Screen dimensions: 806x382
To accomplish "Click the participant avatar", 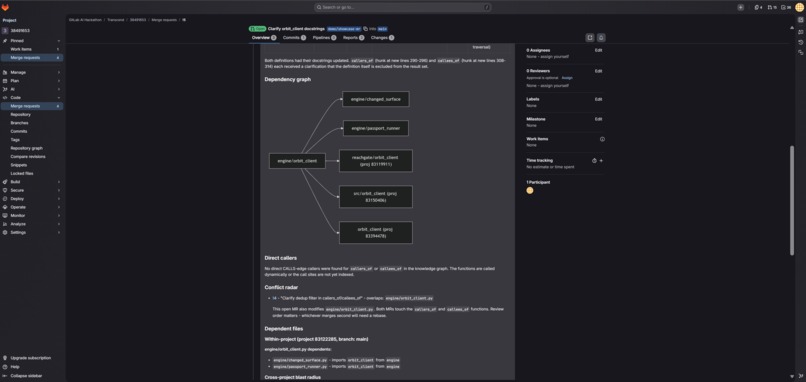I will pos(530,190).
